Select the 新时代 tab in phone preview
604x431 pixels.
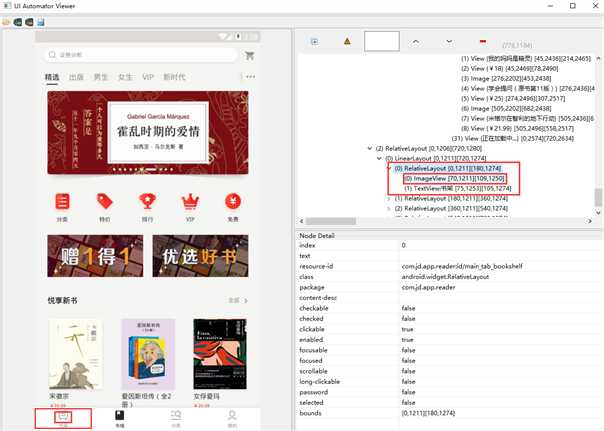coord(174,77)
